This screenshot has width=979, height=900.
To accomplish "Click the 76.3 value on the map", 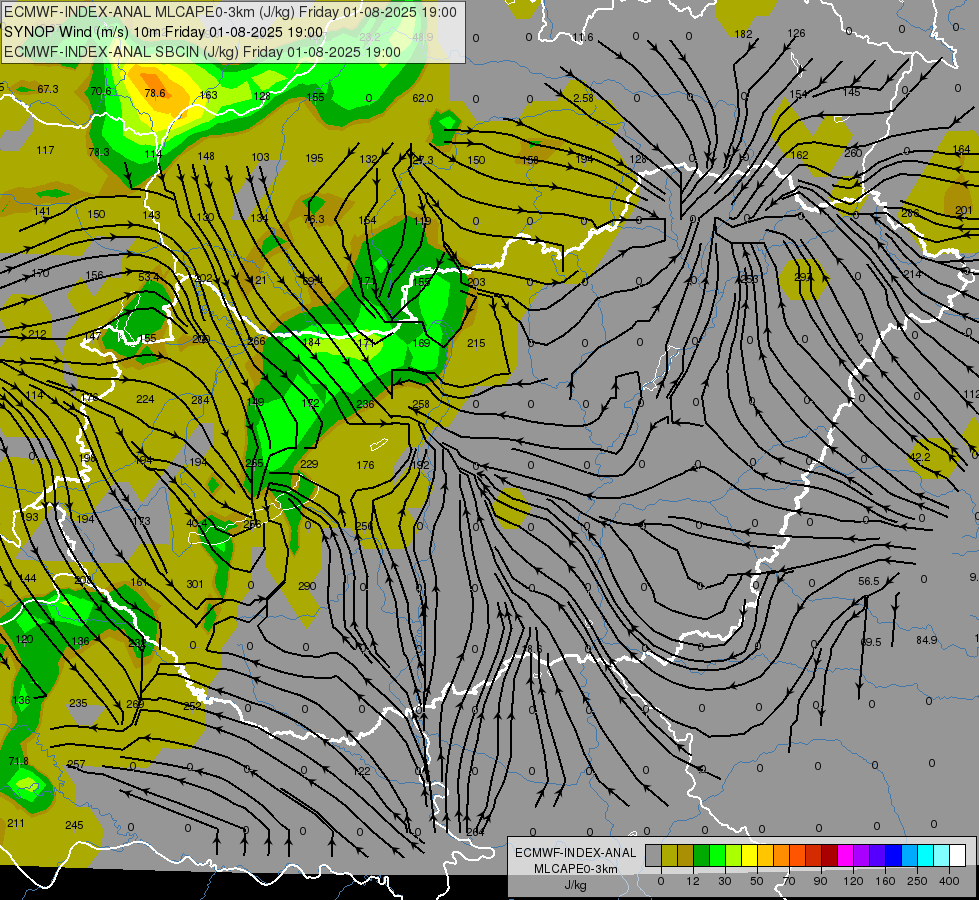I will pyautogui.click(x=314, y=219).
